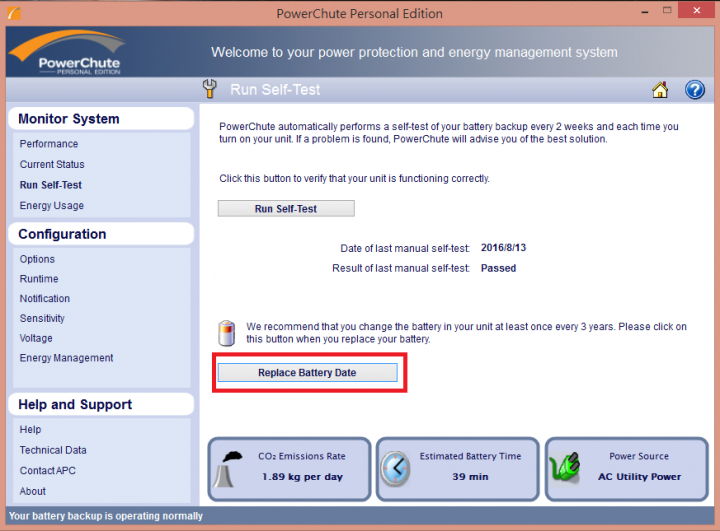This screenshot has width=720, height=531.
Task: Open the Energy Usage page
Action: tap(51, 206)
